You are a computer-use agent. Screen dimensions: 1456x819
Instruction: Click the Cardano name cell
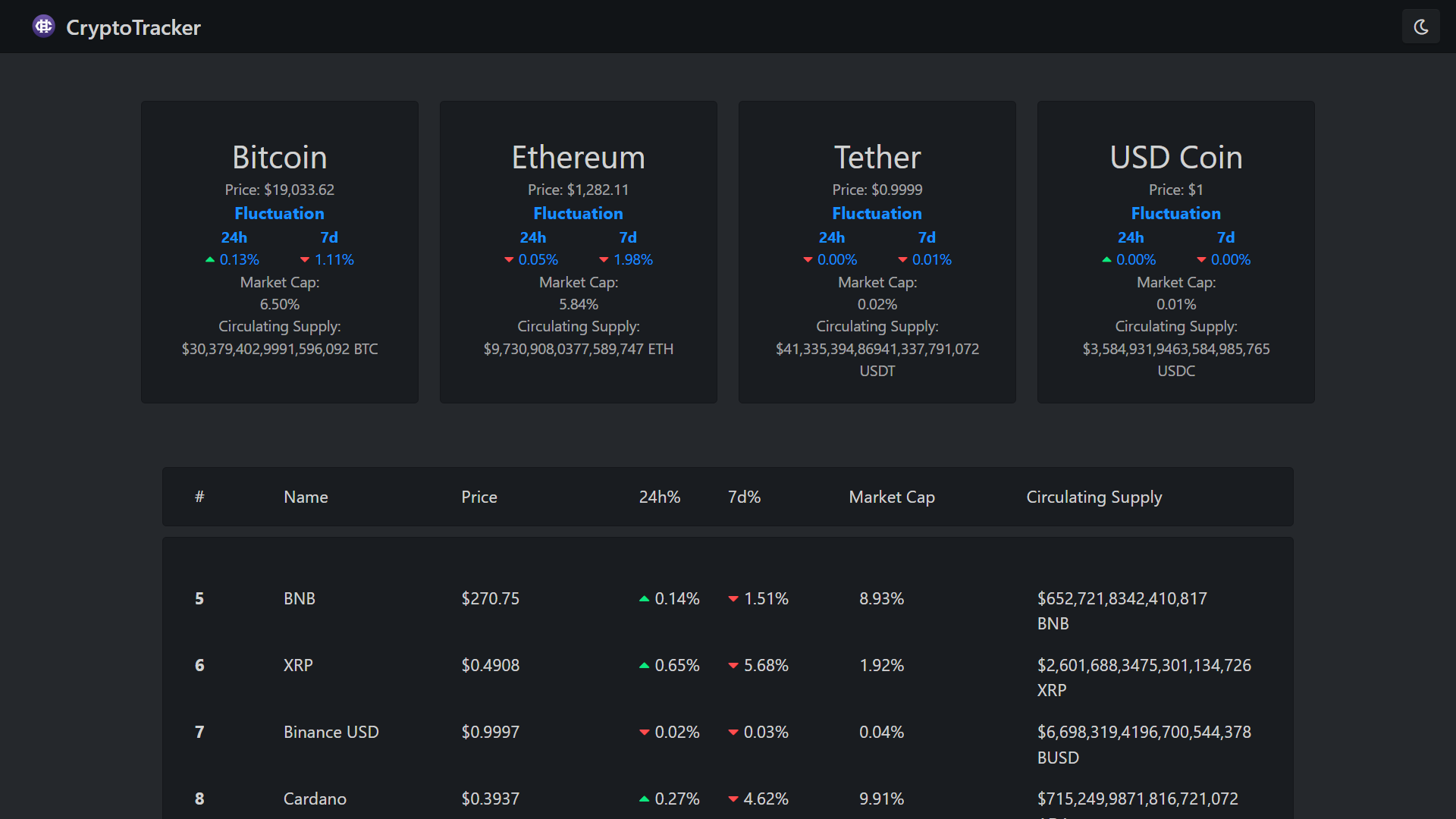(x=315, y=799)
